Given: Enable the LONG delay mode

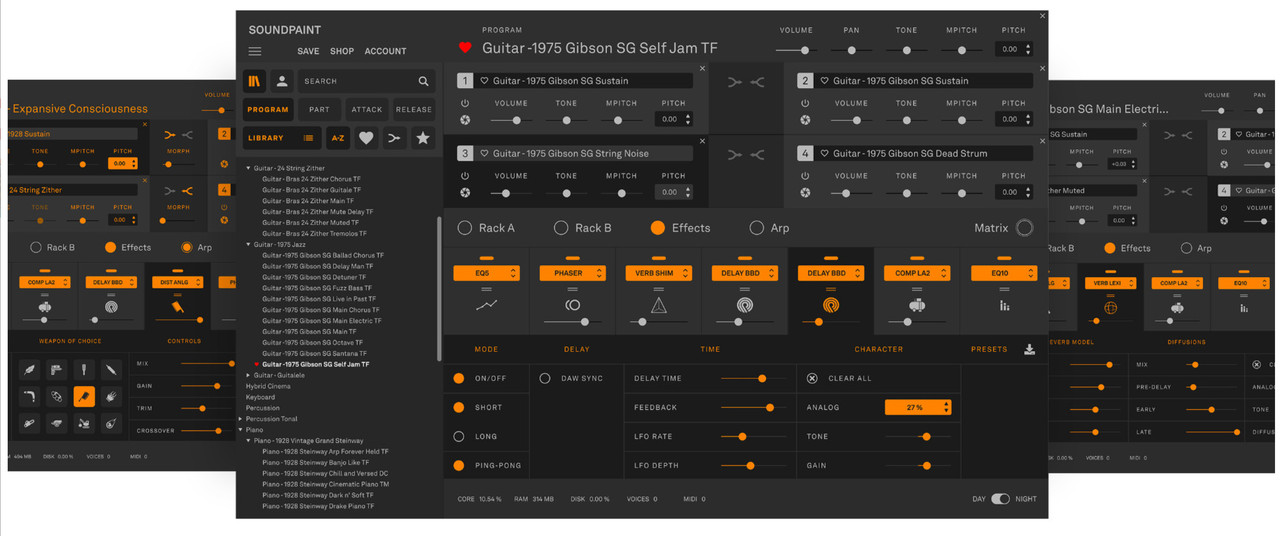Looking at the screenshot, I should coord(459,436).
